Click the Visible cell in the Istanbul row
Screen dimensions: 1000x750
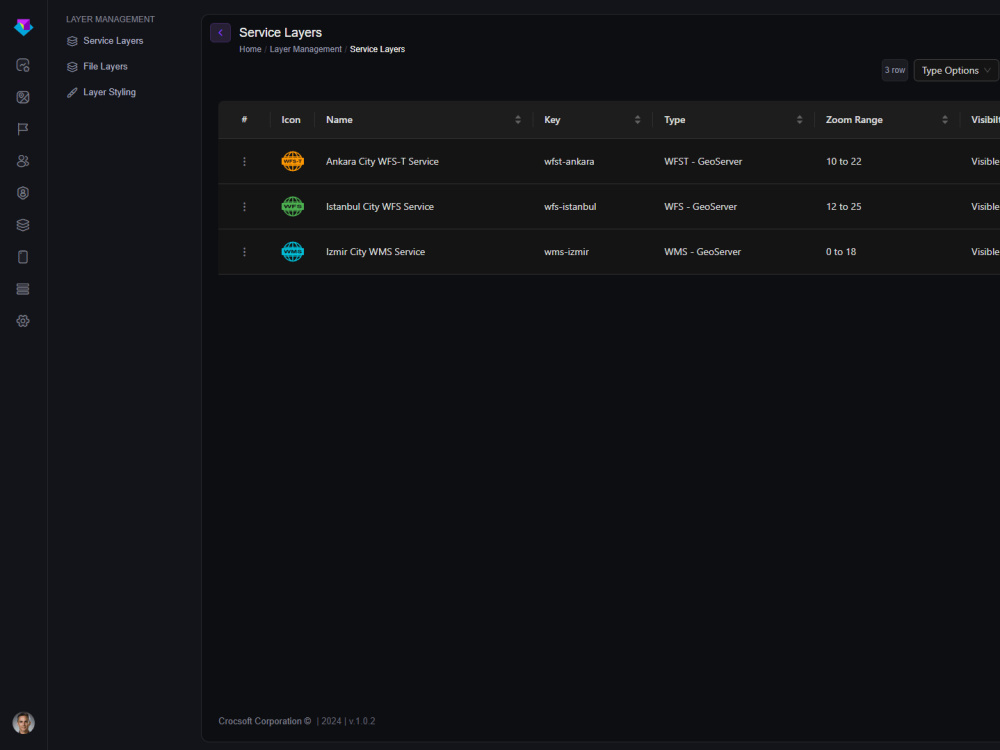tap(985, 207)
